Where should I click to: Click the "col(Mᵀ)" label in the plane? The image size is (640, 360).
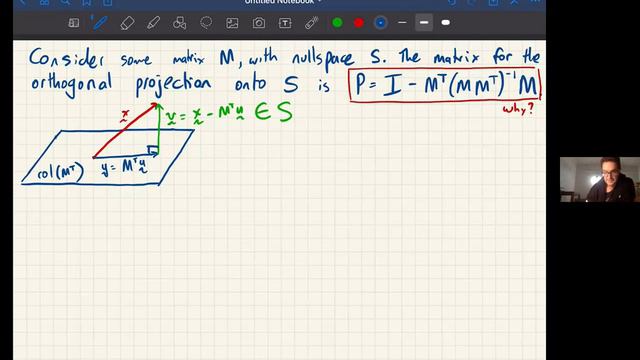tap(60, 172)
